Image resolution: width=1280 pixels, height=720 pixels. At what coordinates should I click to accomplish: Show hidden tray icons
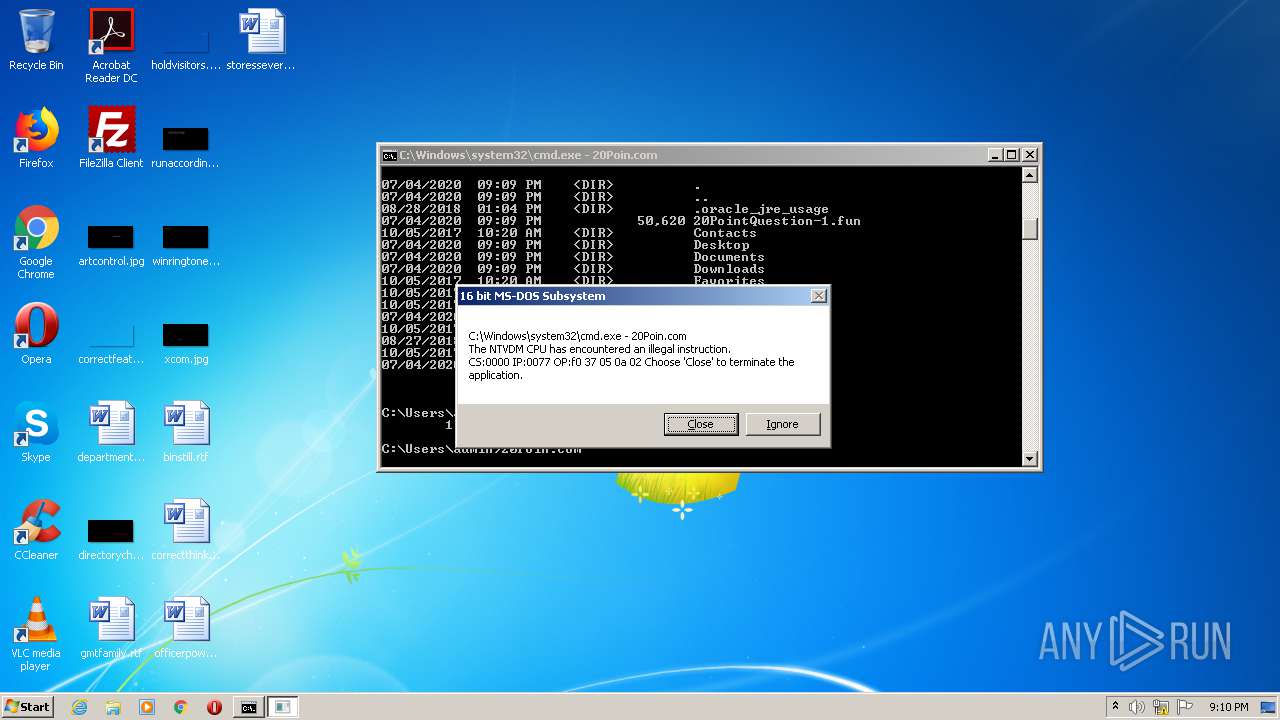tap(1115, 706)
